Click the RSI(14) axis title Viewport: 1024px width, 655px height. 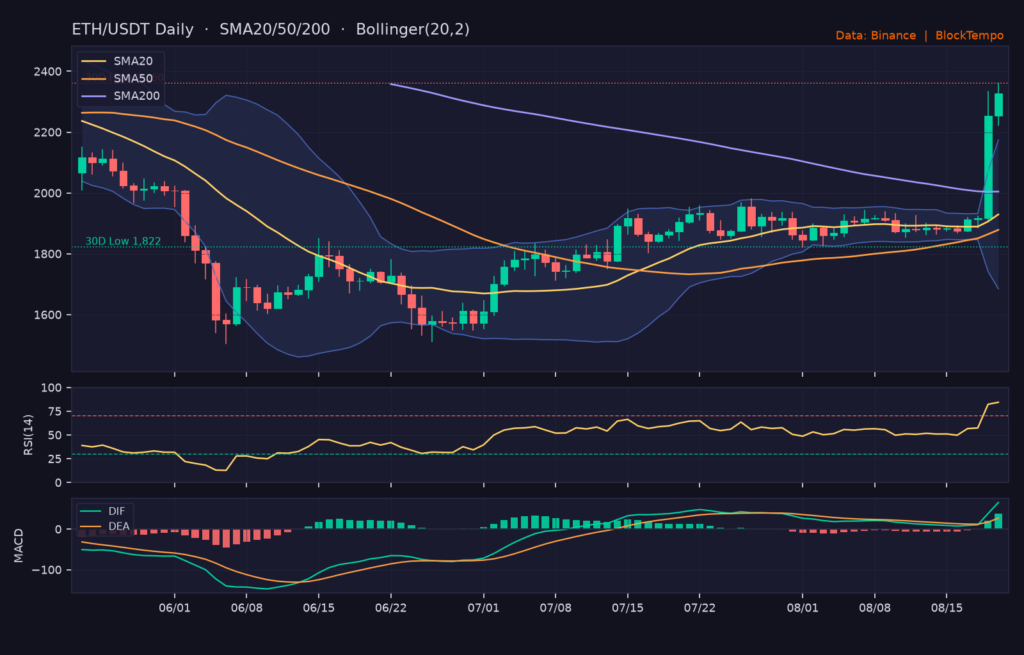(28, 435)
